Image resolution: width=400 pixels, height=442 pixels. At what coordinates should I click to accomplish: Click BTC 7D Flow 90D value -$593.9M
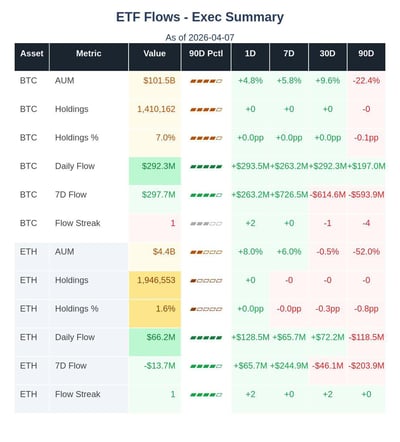[366, 195]
